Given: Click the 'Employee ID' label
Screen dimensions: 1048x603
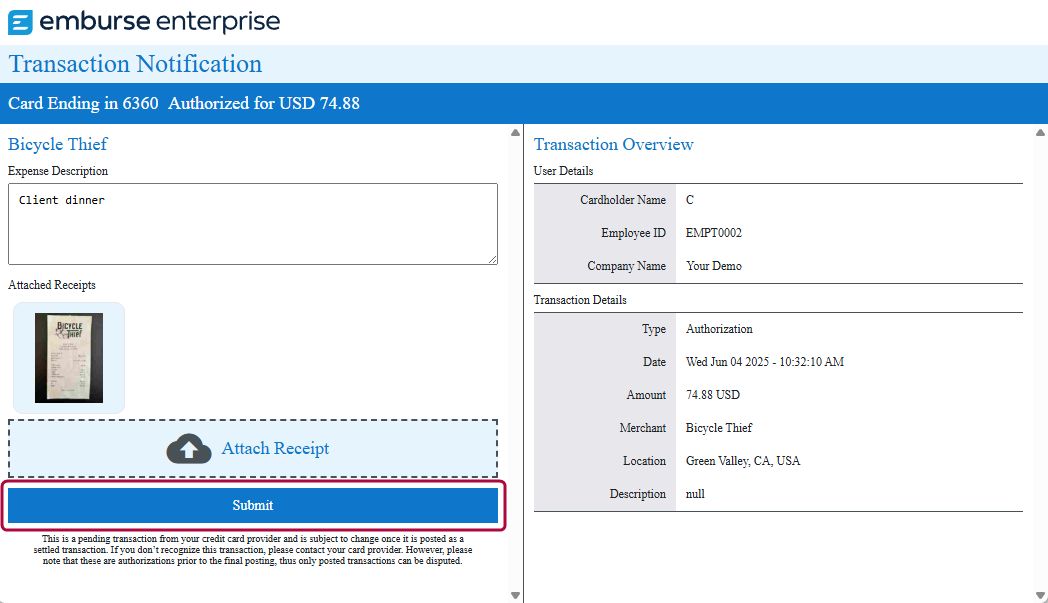Looking at the screenshot, I should point(634,233).
